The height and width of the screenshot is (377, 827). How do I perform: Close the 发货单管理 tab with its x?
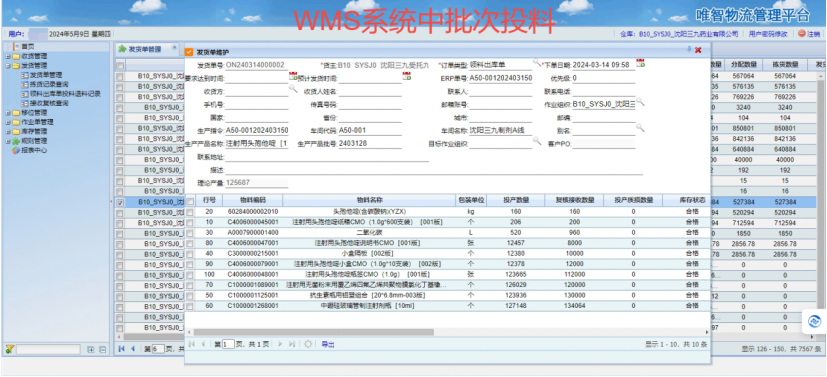coord(175,48)
